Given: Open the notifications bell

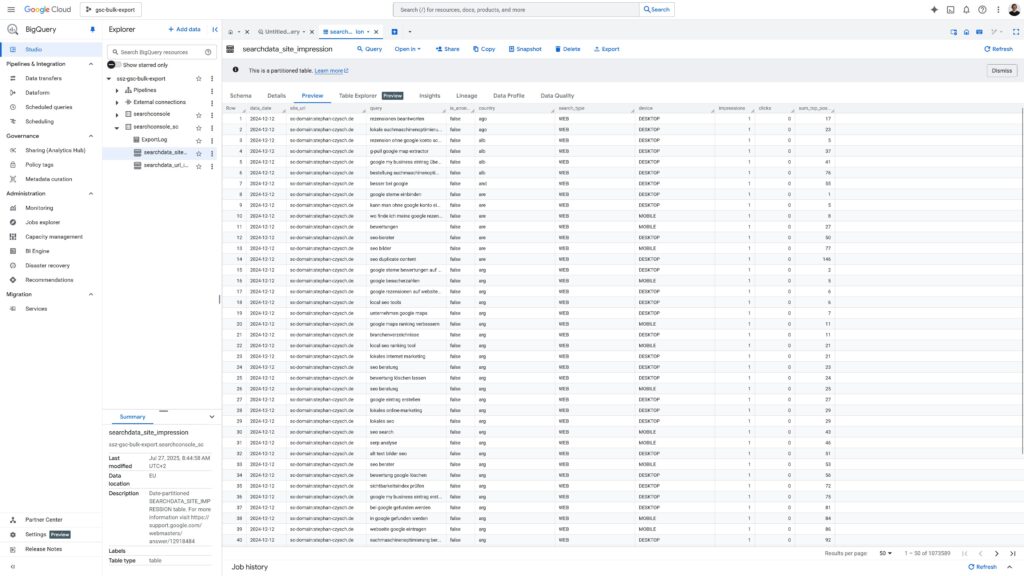Looking at the screenshot, I should pos(966,9).
